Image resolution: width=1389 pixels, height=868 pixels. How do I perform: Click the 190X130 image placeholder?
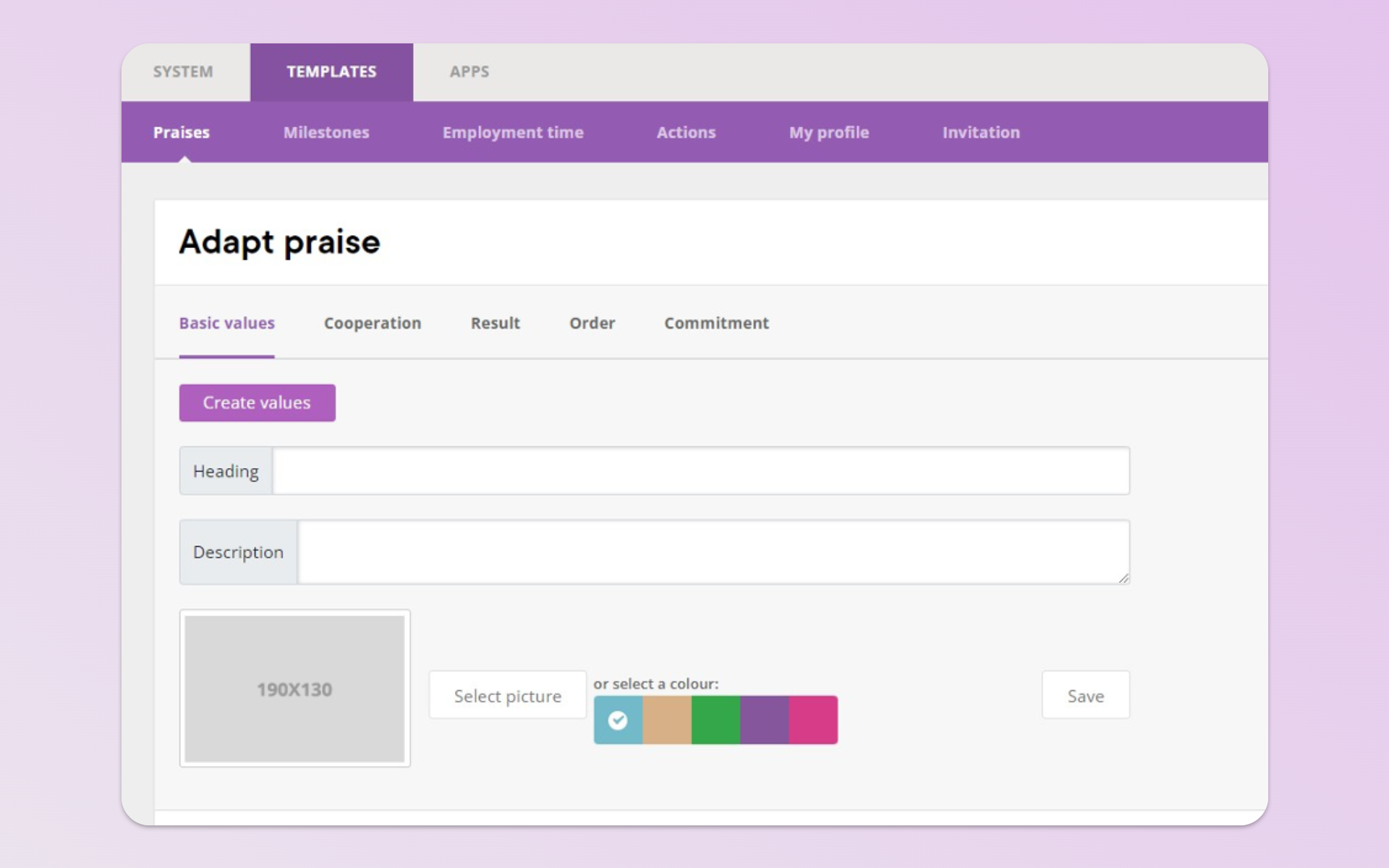(x=294, y=689)
